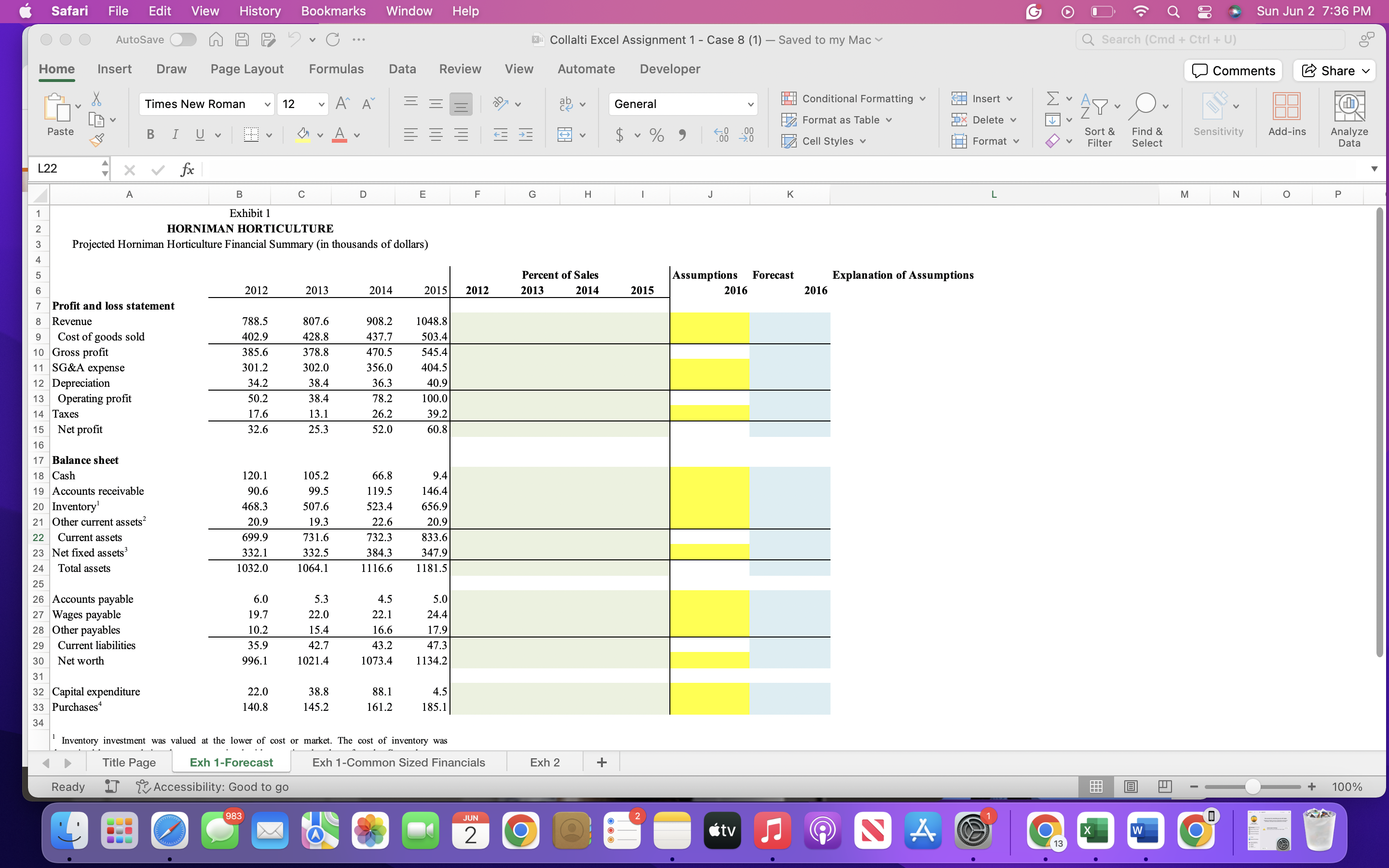The height and width of the screenshot is (868, 1389).
Task: Toggle Italic formatting
Action: 175,135
